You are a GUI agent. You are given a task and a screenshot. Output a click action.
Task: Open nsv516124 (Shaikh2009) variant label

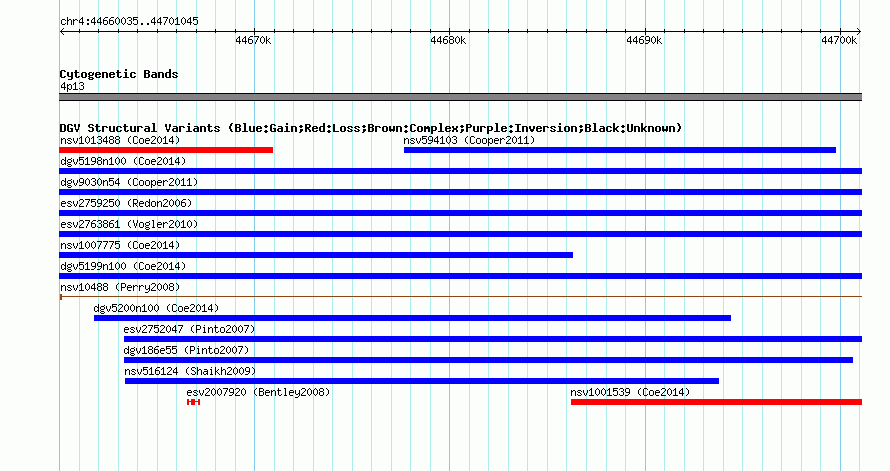point(190,371)
